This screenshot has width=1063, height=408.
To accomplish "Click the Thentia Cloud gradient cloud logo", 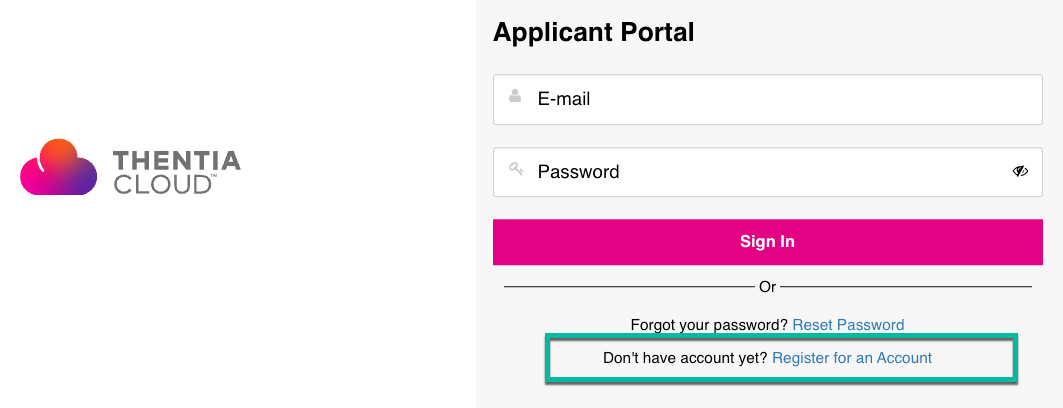I will pyautogui.click(x=58, y=167).
